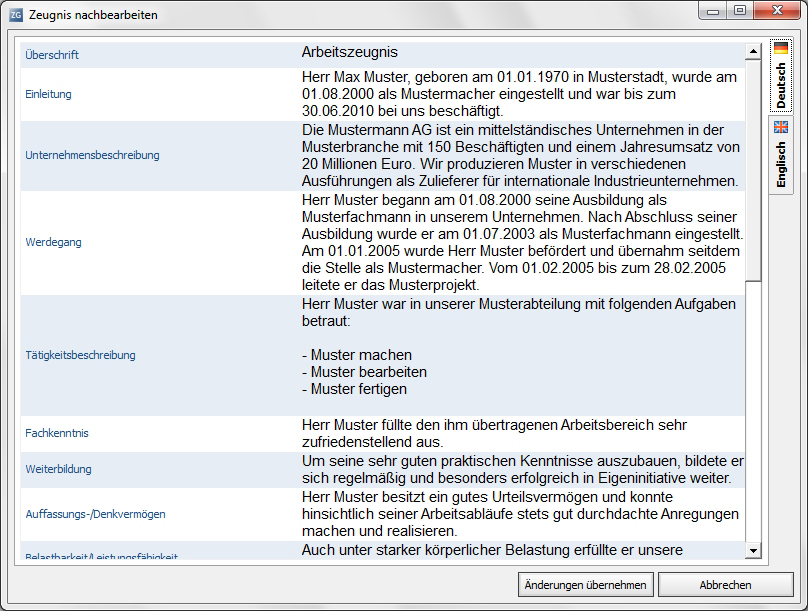Select the Auffassungs-/Denkvermögen row label
Viewport: 808px width, 611px height.
(95, 514)
